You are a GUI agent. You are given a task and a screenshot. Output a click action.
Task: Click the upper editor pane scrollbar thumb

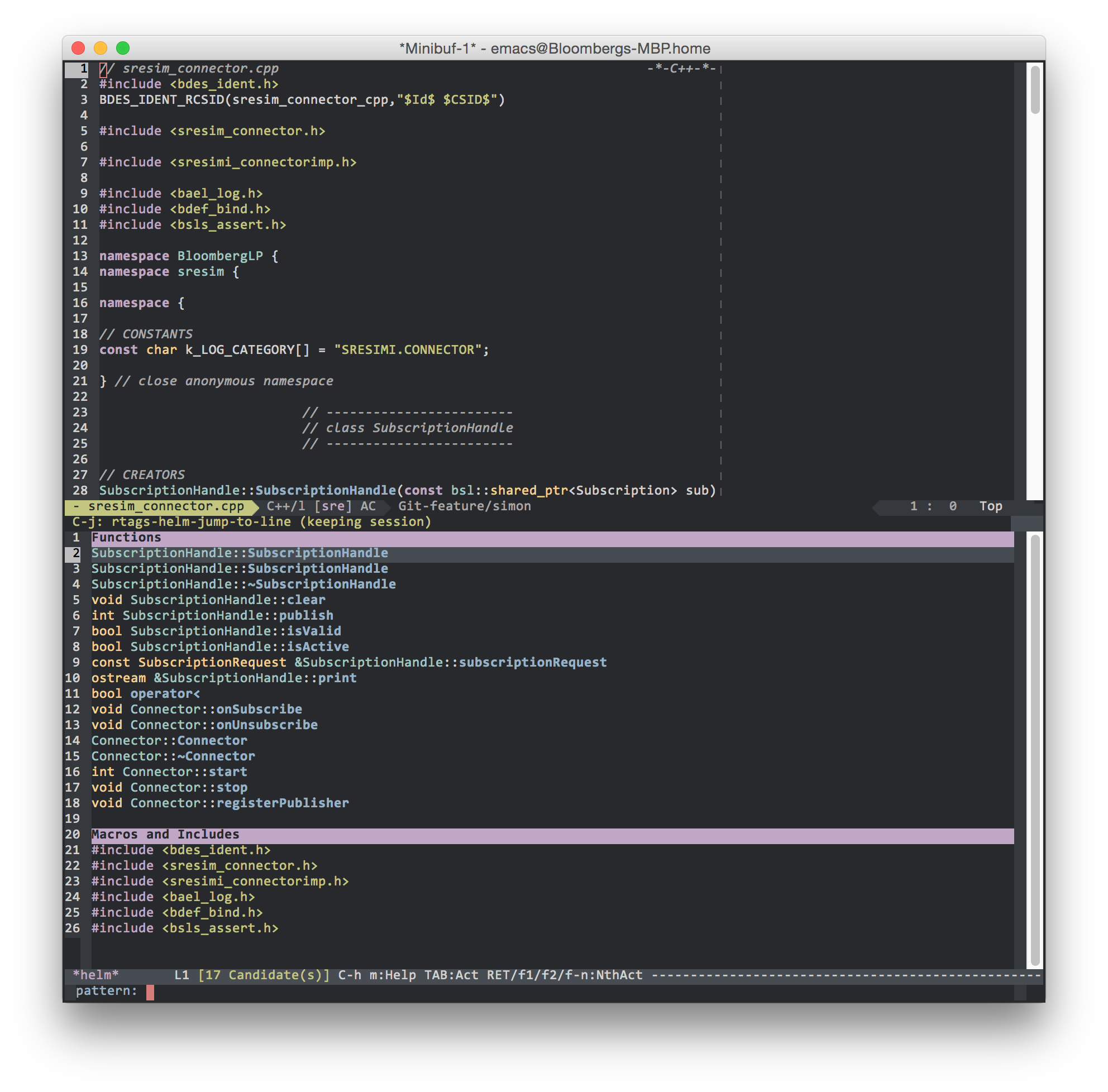[x=1035, y=89]
